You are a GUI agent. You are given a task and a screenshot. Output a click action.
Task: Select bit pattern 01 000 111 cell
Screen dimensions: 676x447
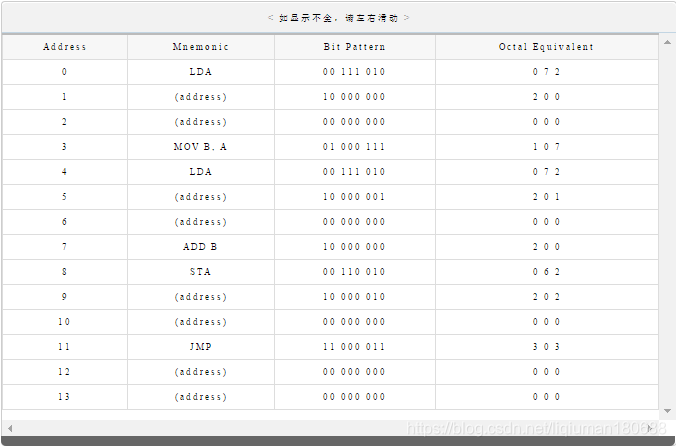(354, 147)
